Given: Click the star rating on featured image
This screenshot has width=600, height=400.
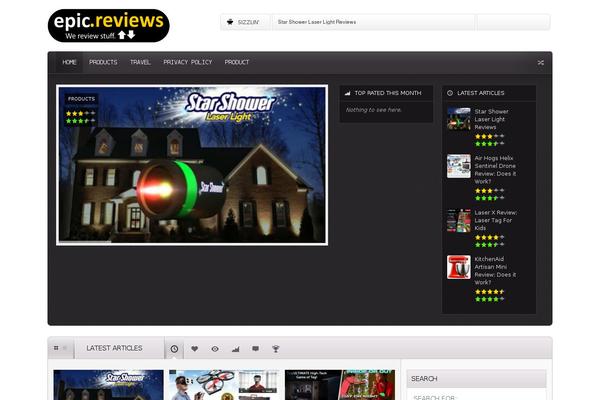Looking at the screenshot, I should tap(81, 117).
